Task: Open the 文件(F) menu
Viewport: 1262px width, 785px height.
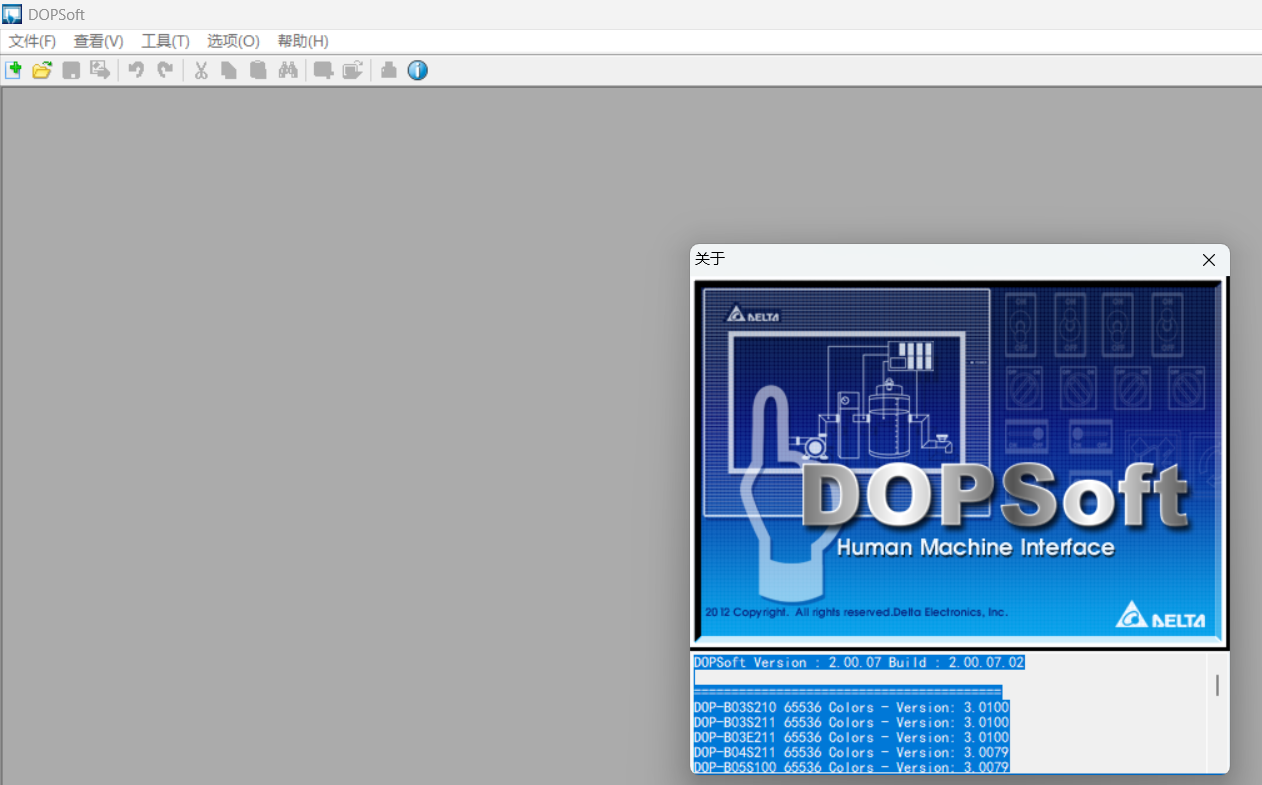Action: point(32,41)
